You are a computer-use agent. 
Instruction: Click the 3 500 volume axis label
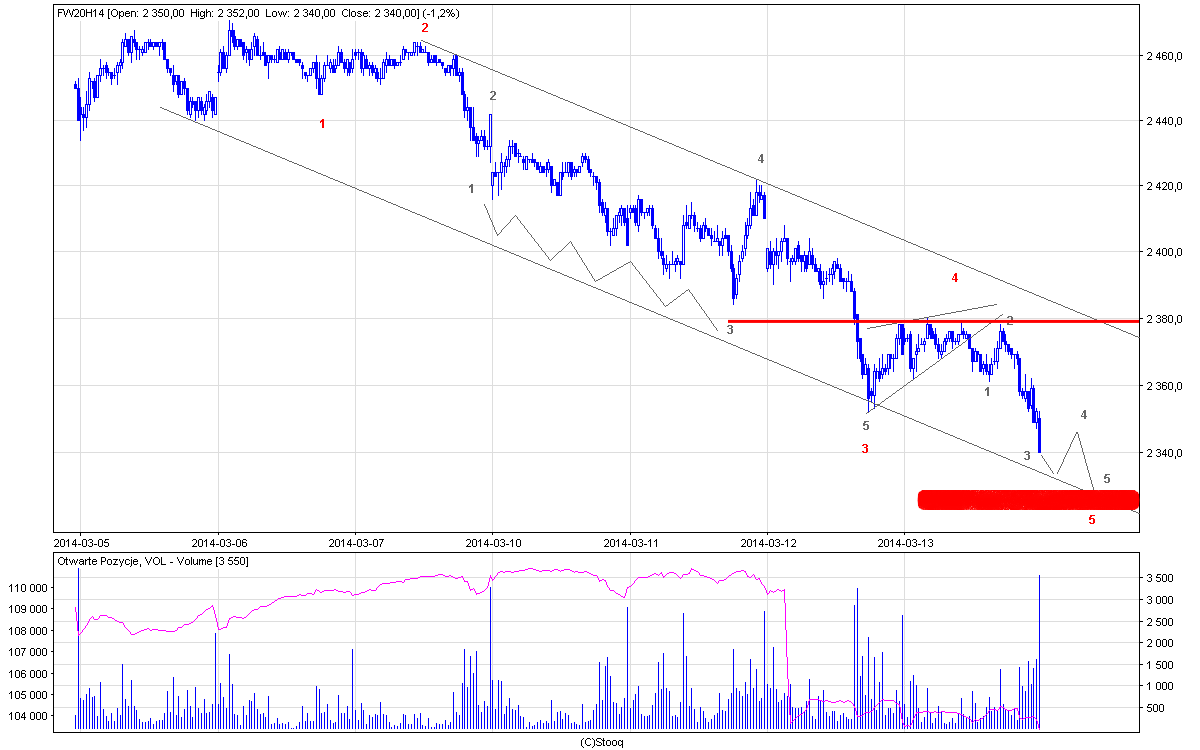pyautogui.click(x=1160, y=579)
